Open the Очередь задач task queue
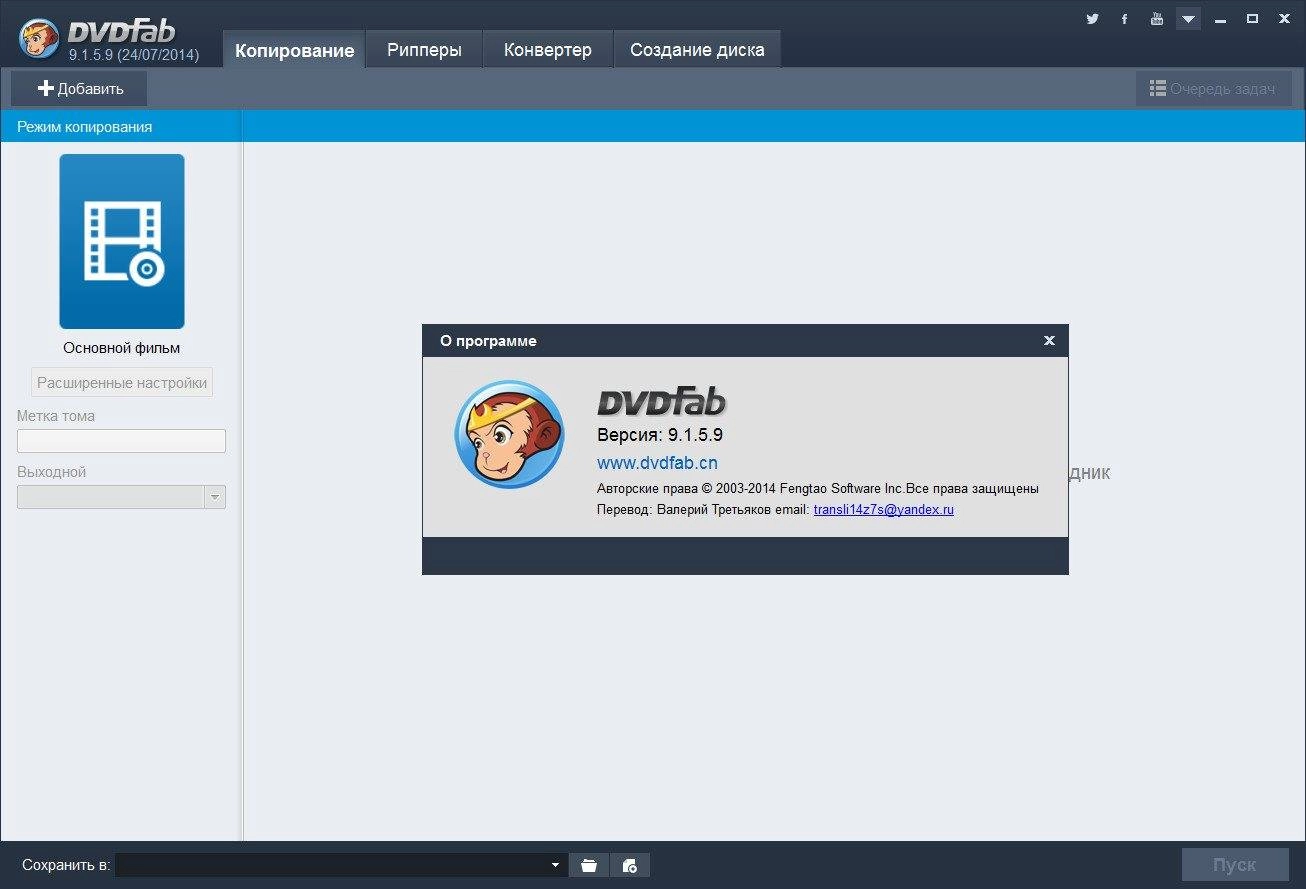This screenshot has height=889, width=1306. (x=1213, y=88)
